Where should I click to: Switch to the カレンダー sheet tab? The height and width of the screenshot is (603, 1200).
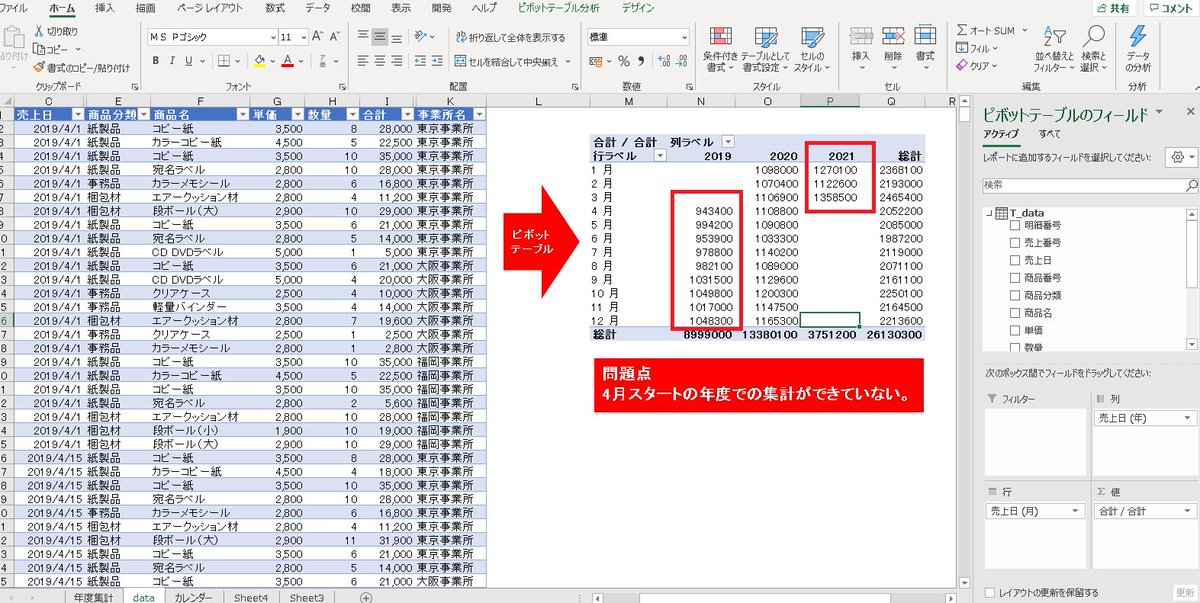pos(193,597)
